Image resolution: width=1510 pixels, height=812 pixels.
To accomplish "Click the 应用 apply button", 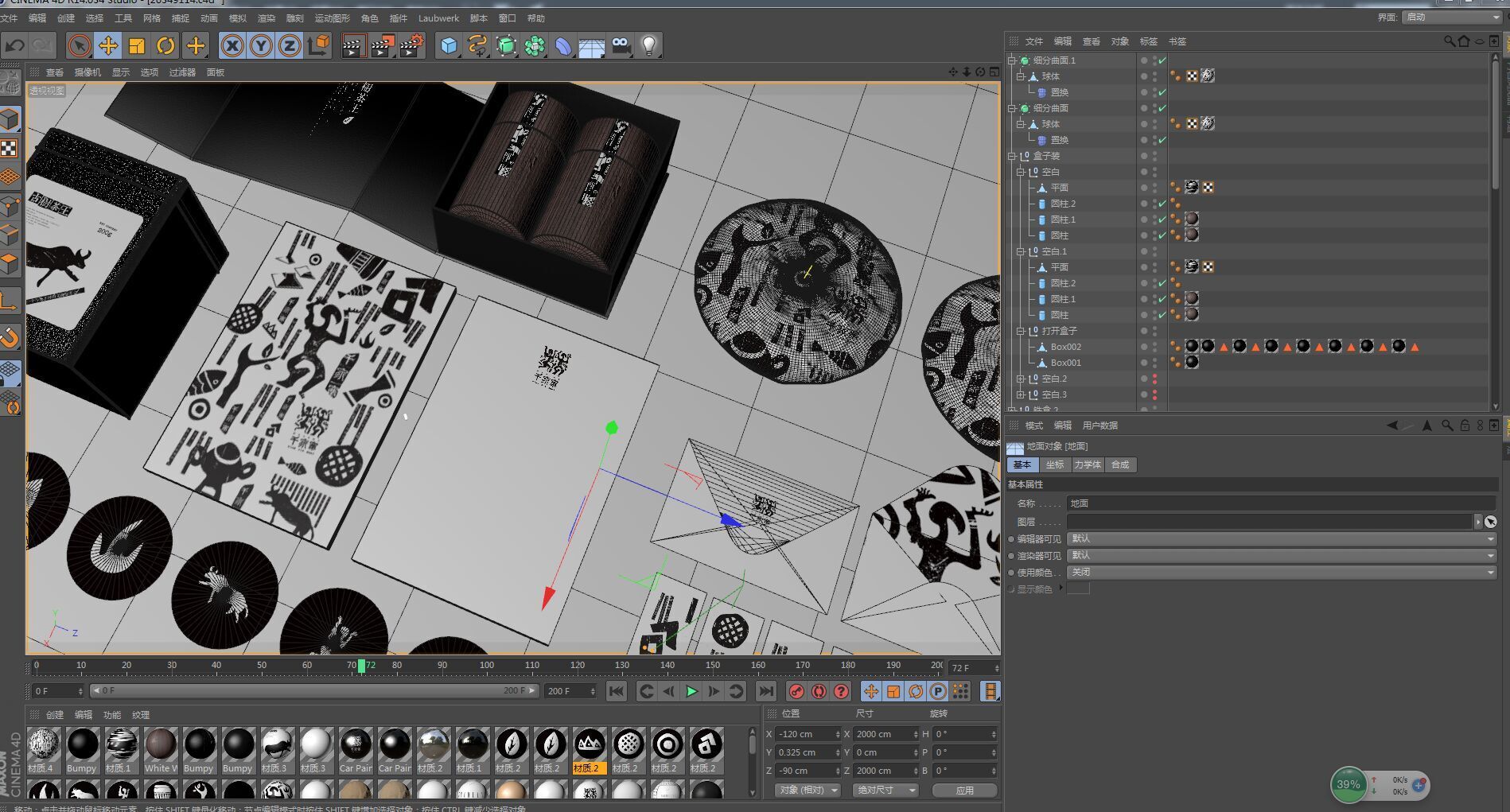I will (x=964, y=790).
